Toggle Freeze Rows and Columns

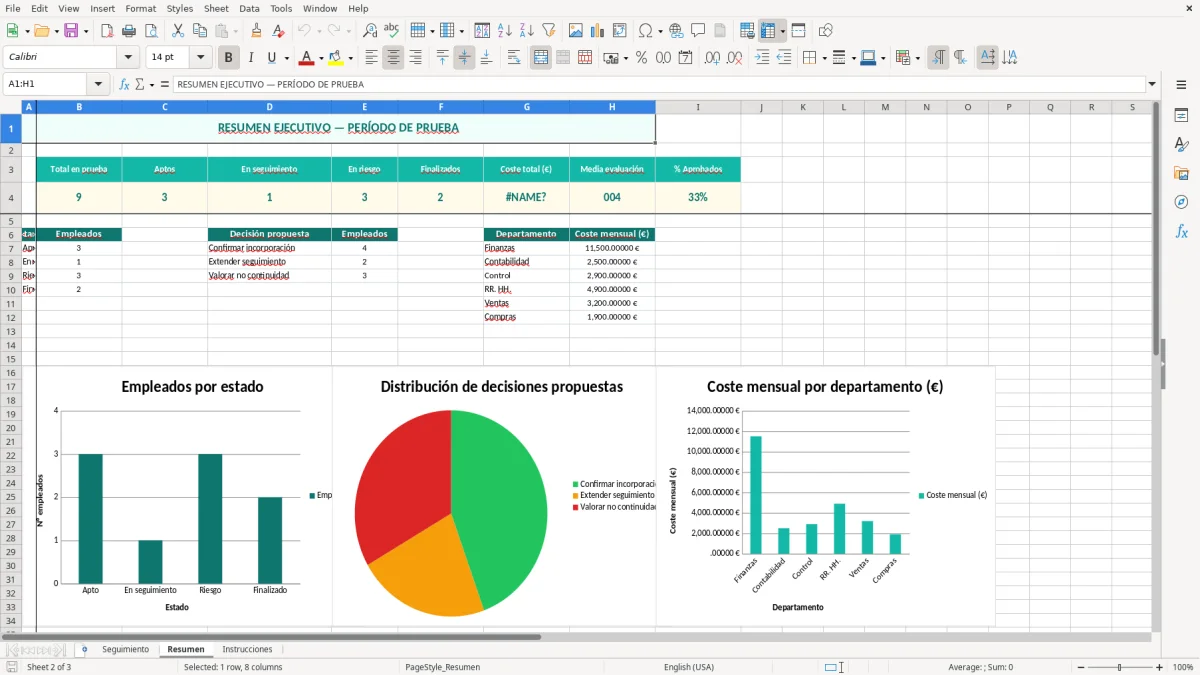pyautogui.click(x=769, y=31)
